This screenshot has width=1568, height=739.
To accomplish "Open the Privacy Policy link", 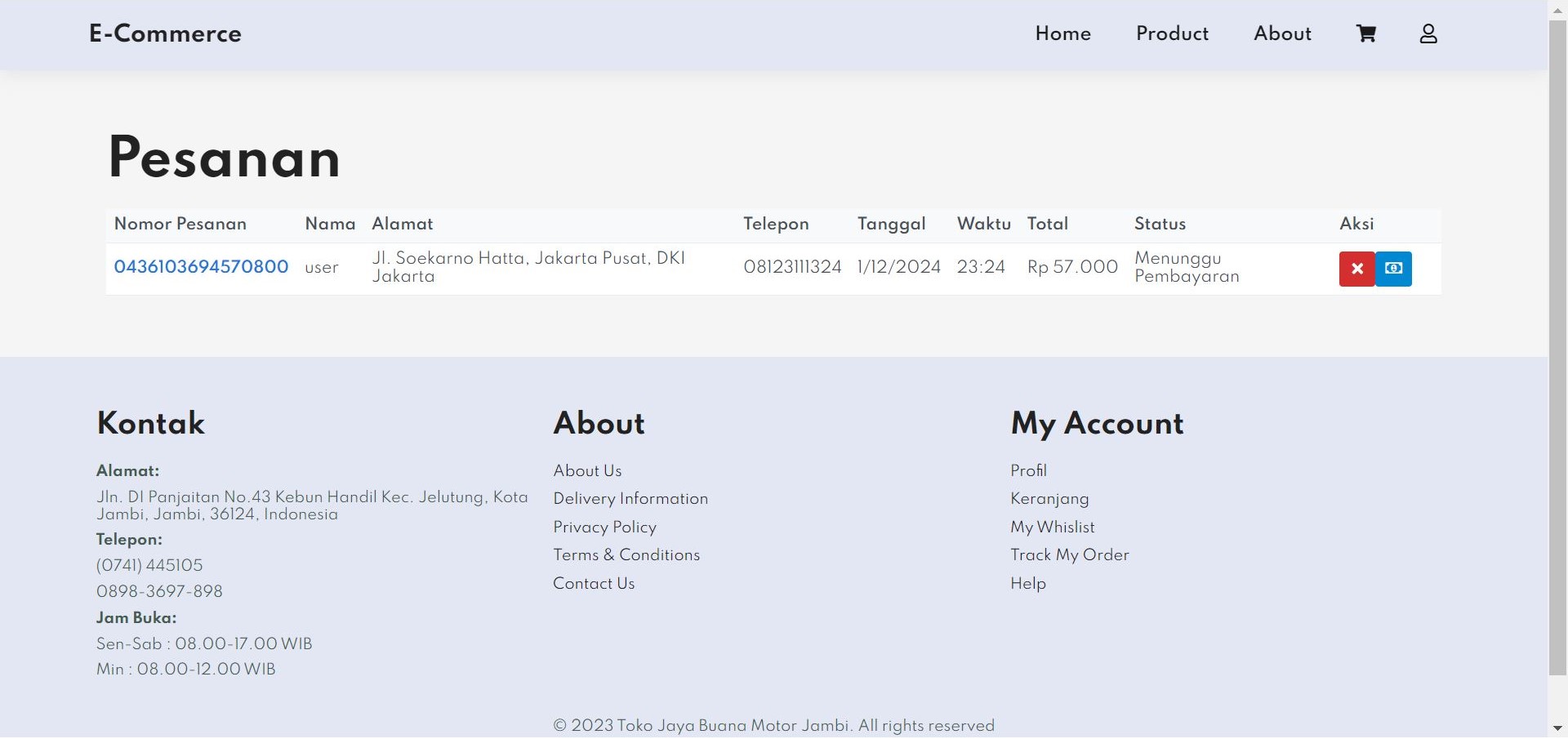I will click(604, 528).
